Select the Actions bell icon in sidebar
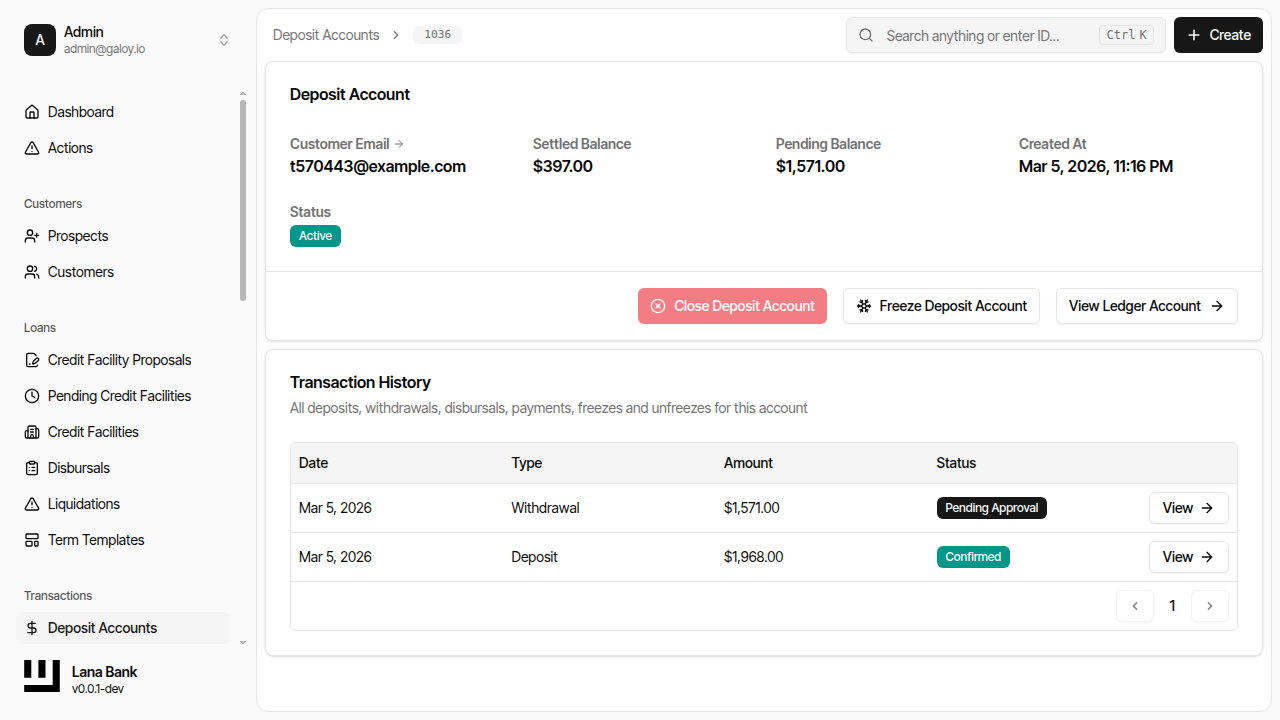 (31, 147)
